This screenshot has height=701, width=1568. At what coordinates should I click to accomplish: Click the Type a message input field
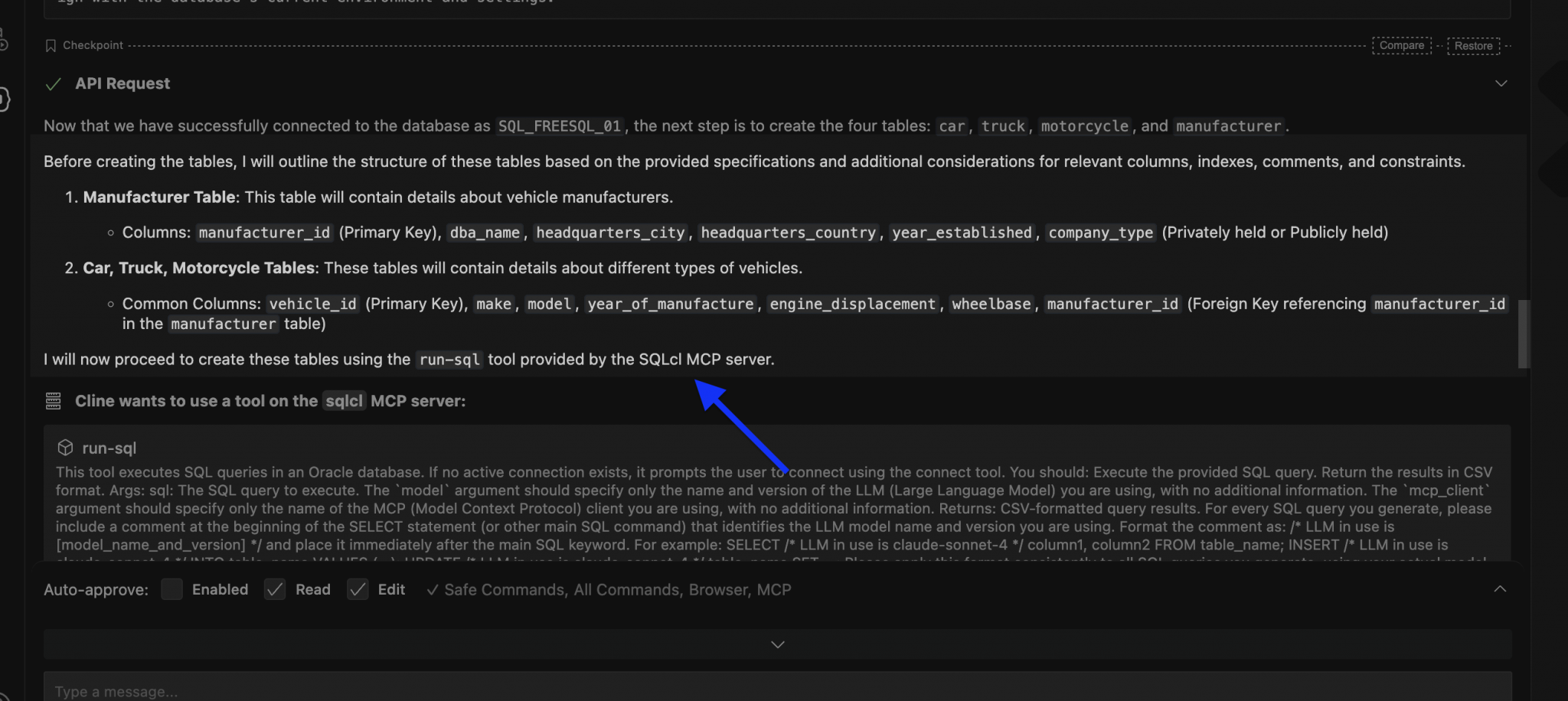pos(306,690)
